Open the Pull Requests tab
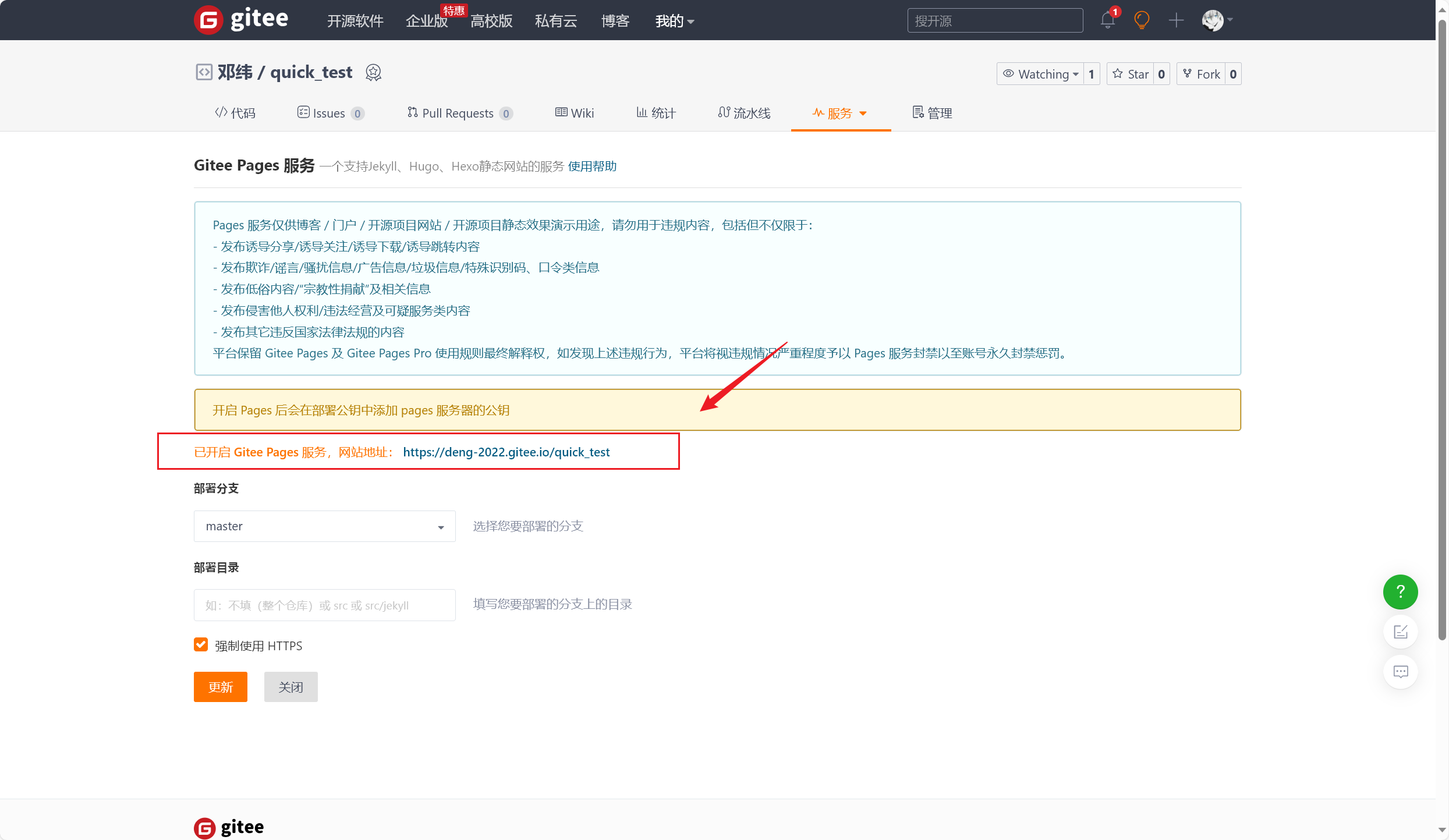 click(460, 113)
